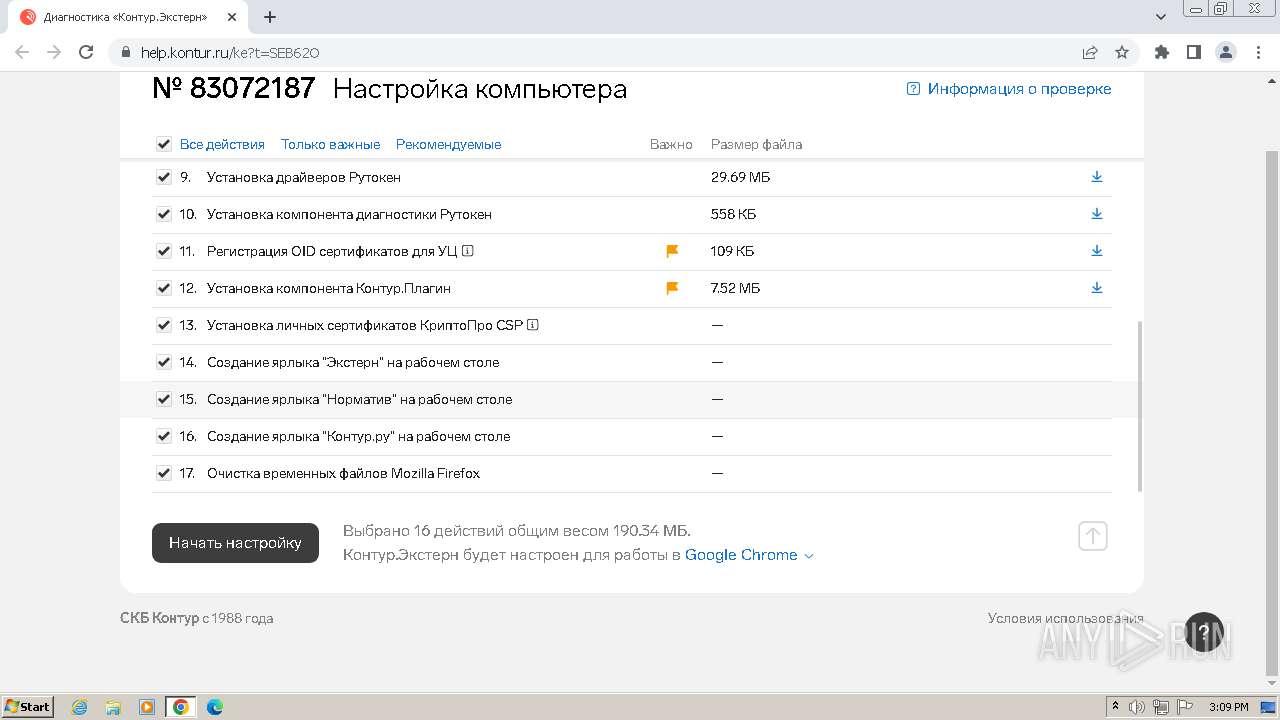
Task: Uncheck row 9 'Установка драйверов Рутокен'
Action: [x=164, y=177]
